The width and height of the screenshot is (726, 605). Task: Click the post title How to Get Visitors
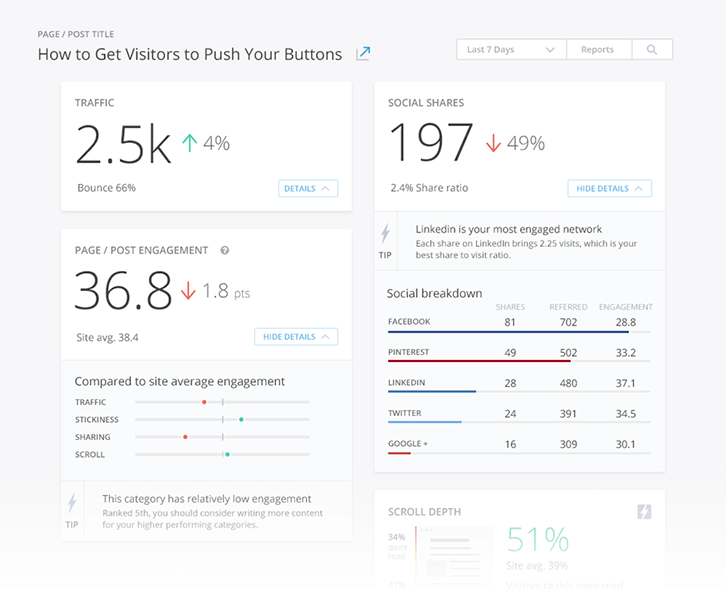point(190,54)
